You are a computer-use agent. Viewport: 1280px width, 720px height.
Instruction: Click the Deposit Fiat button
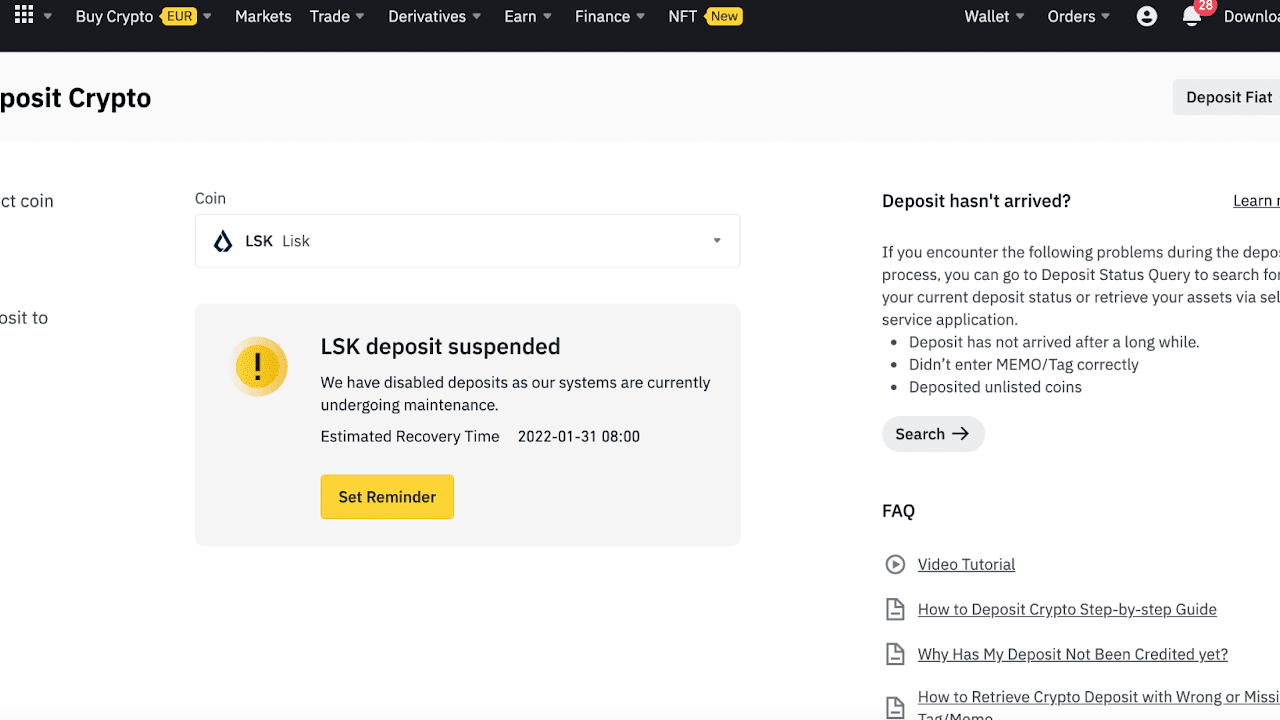(x=1229, y=97)
